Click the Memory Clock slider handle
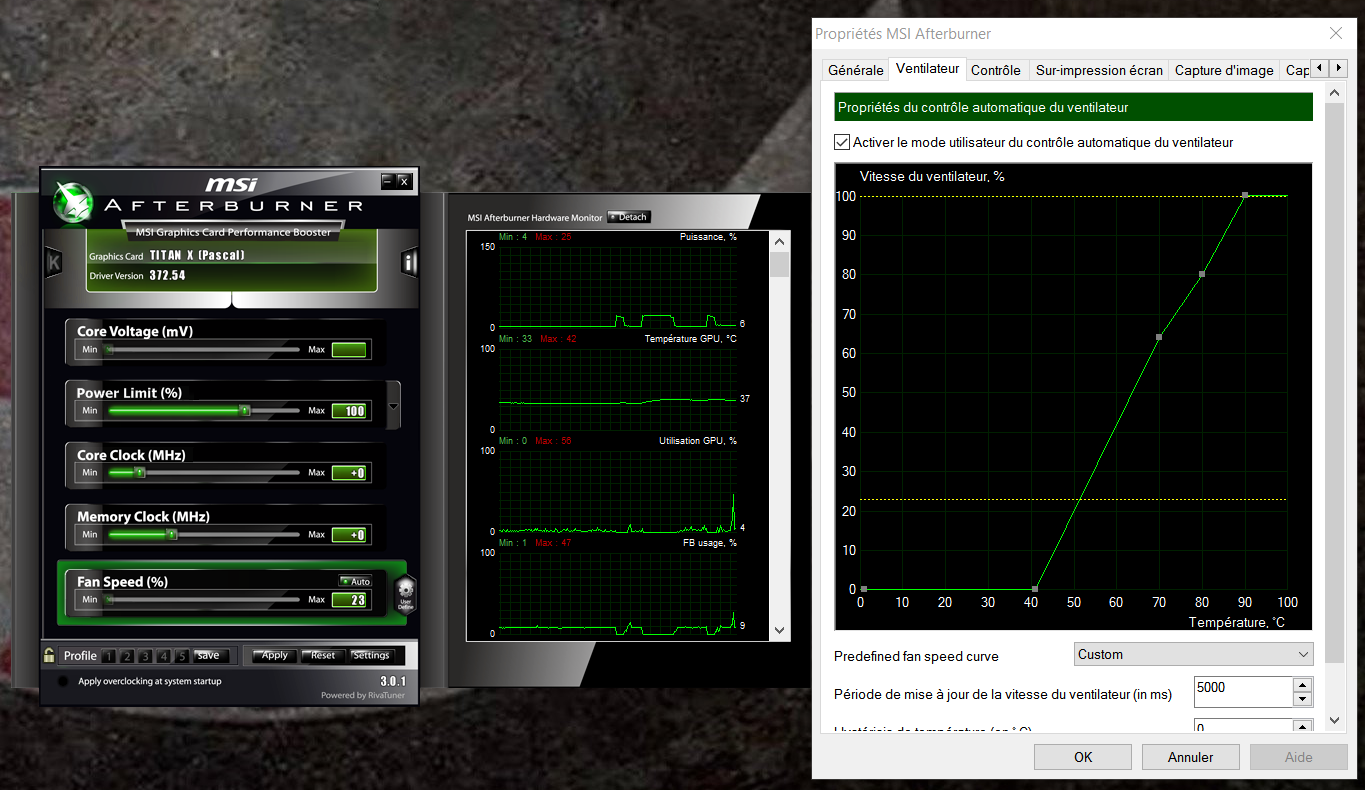Screen dimensions: 1365x790 [x=172, y=534]
